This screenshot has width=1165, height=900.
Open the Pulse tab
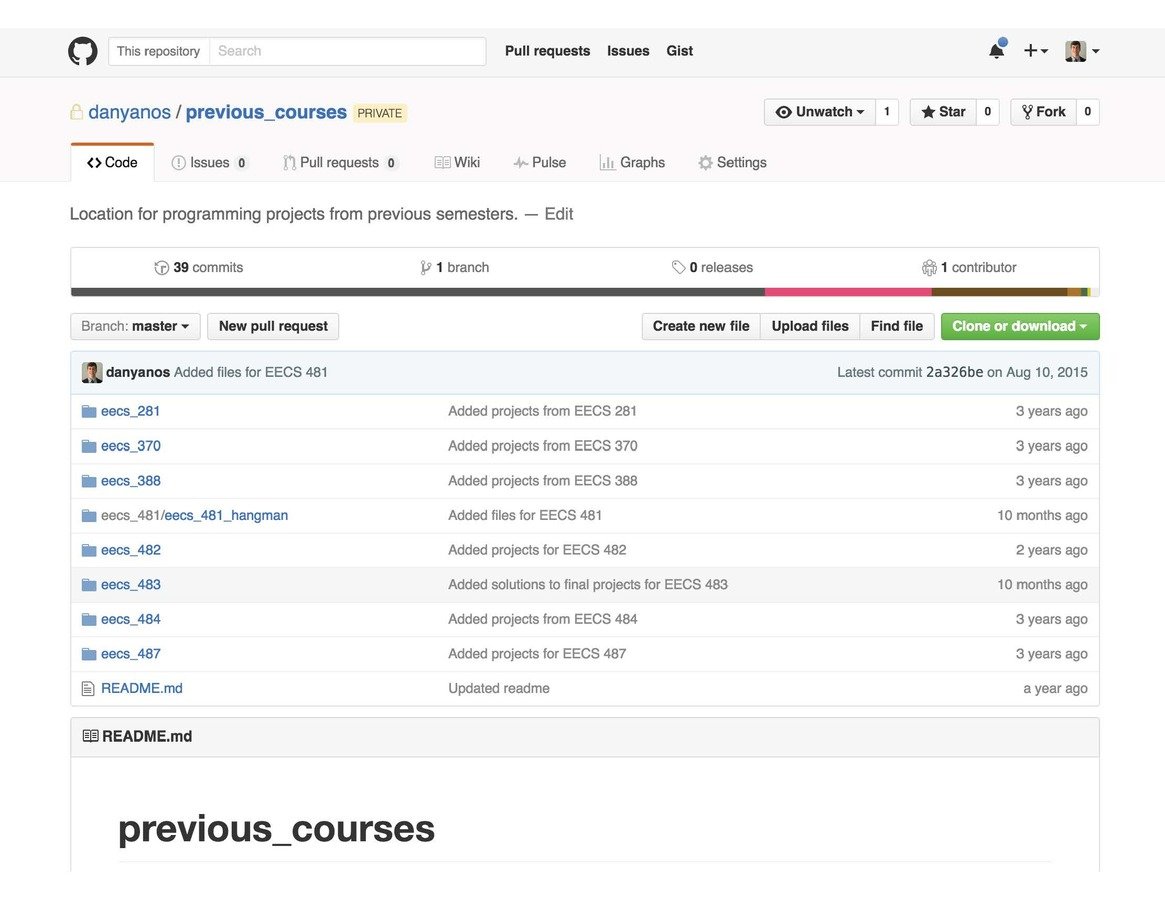[539, 163]
